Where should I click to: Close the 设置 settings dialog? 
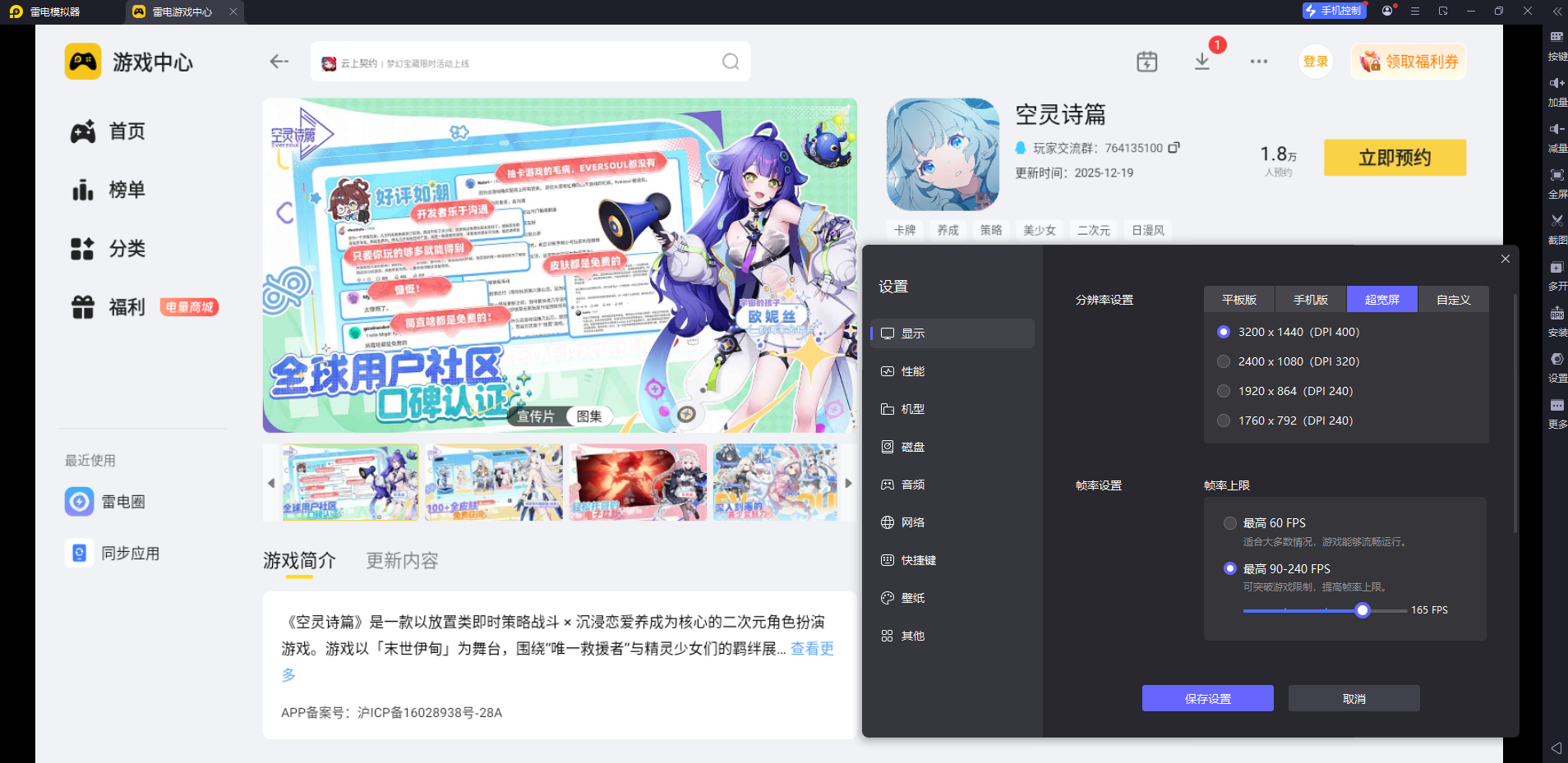[x=1506, y=259]
